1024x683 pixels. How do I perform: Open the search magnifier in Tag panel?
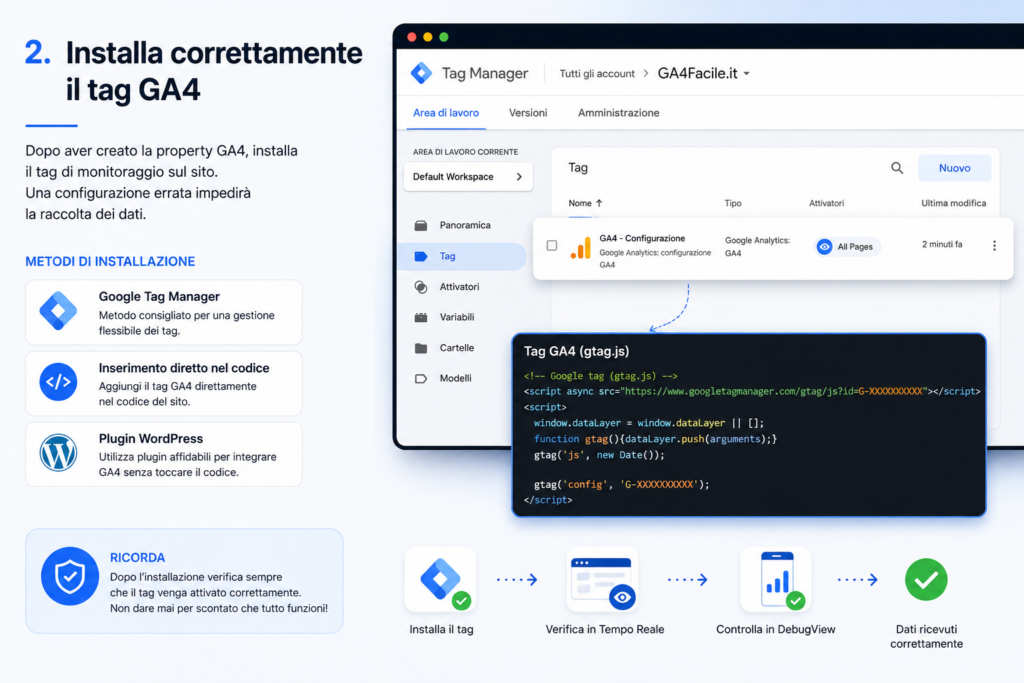click(897, 168)
